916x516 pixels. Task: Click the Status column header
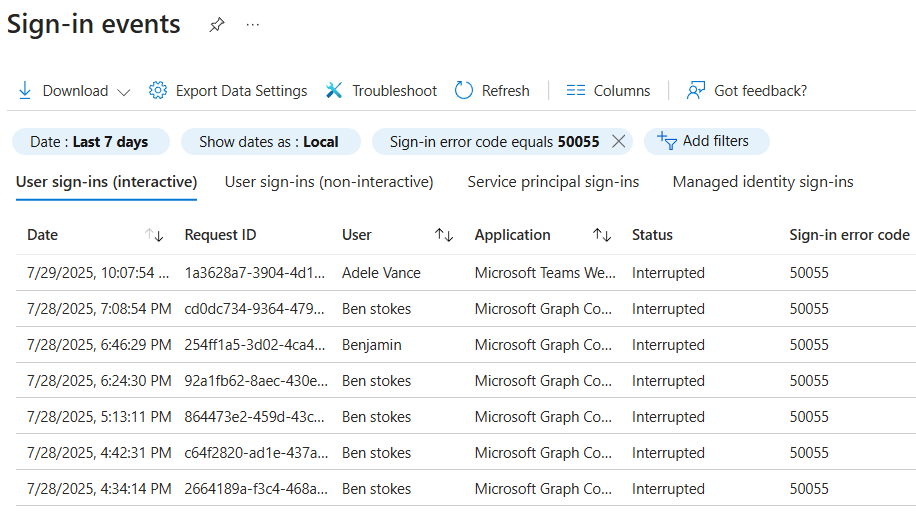click(x=652, y=235)
